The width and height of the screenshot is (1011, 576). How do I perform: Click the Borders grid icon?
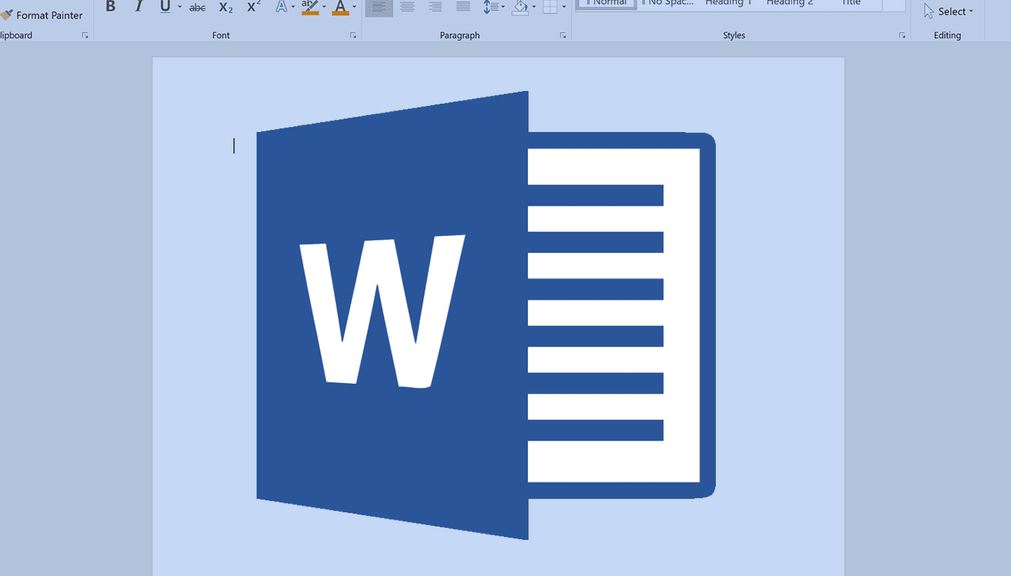550,7
